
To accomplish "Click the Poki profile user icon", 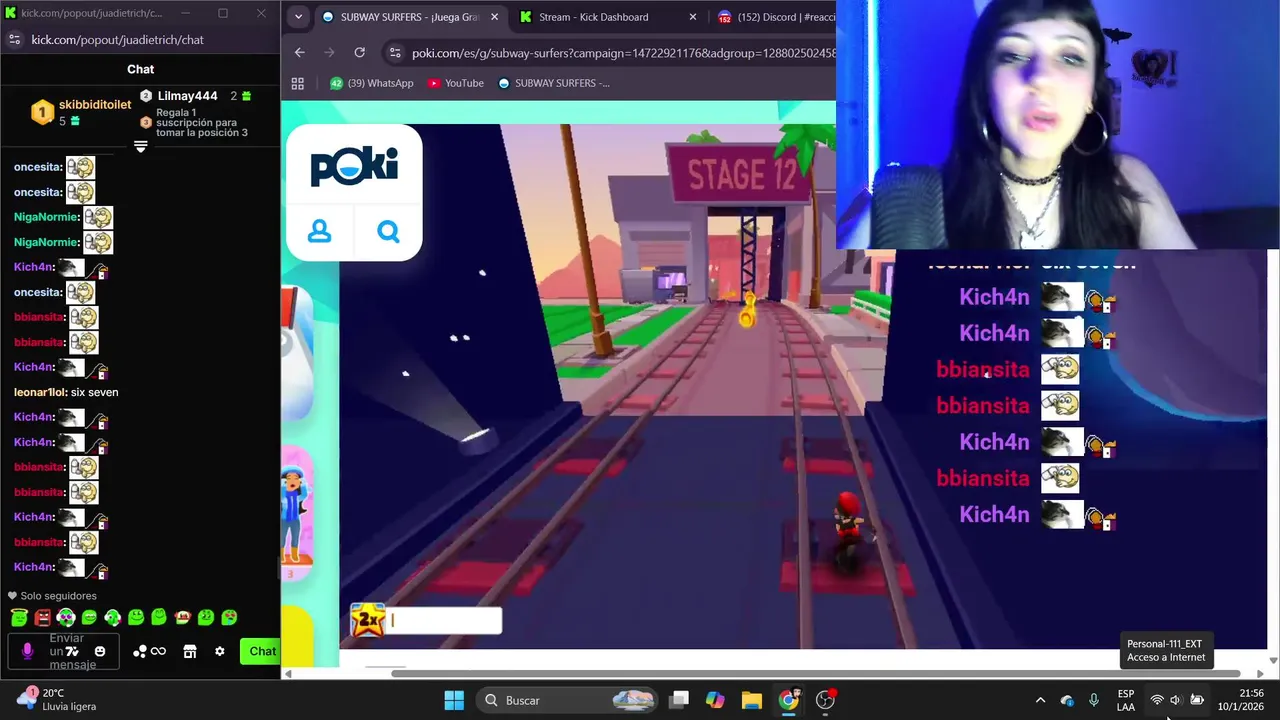I will pyautogui.click(x=320, y=231).
